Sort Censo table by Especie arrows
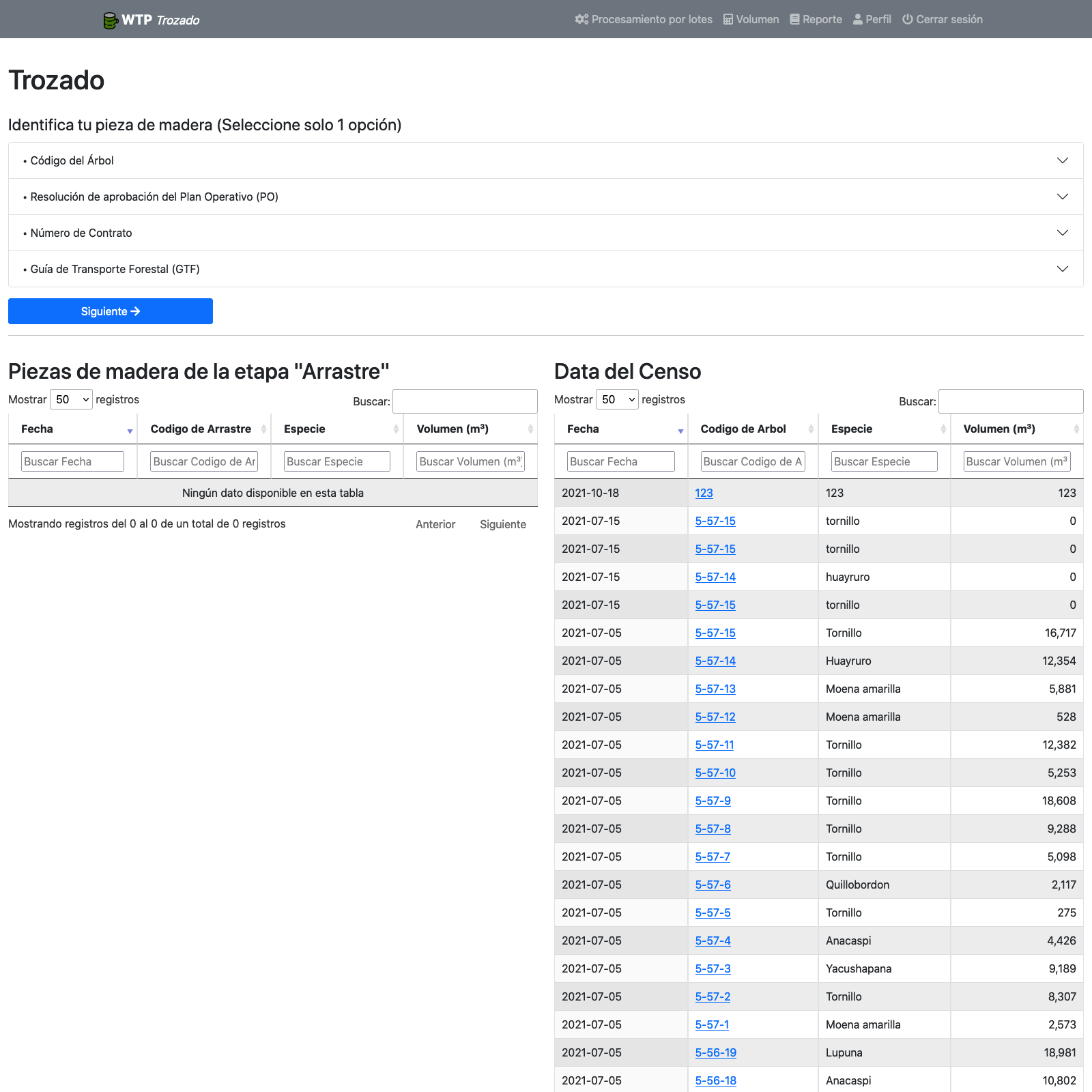This screenshot has width=1092, height=1092. [x=943, y=429]
